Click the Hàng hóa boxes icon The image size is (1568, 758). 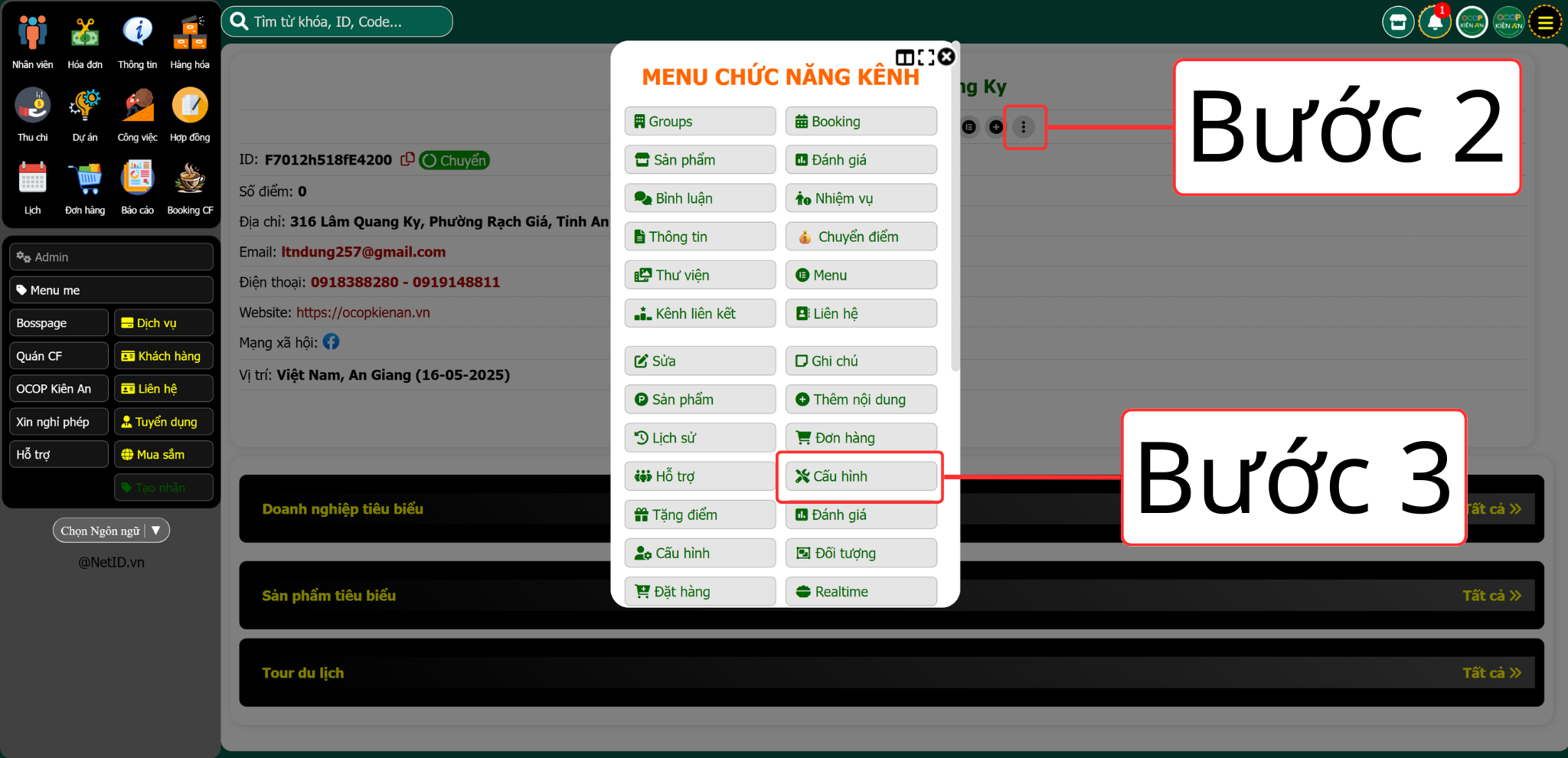pyautogui.click(x=189, y=33)
